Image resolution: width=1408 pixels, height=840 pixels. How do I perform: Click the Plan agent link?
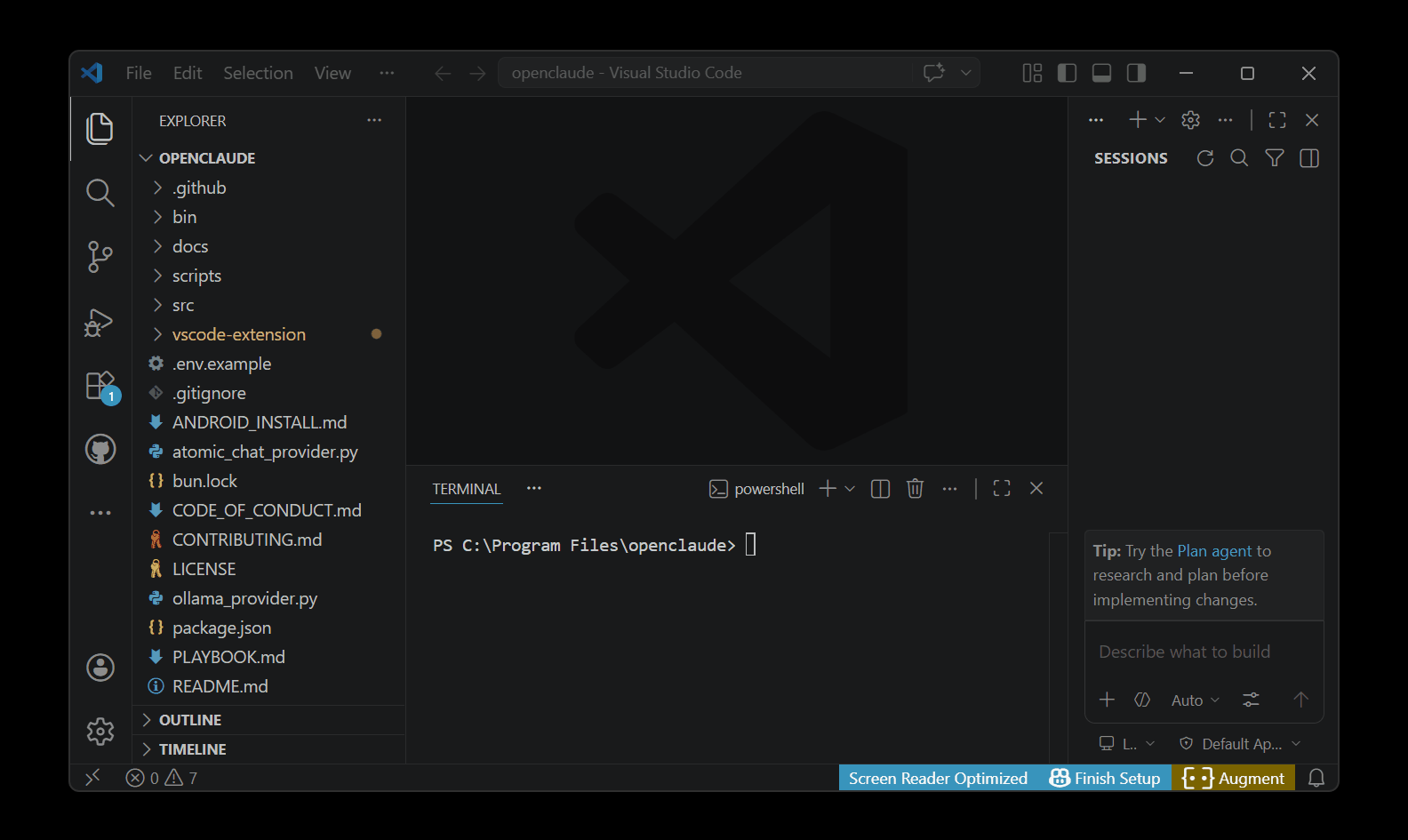[1214, 551]
